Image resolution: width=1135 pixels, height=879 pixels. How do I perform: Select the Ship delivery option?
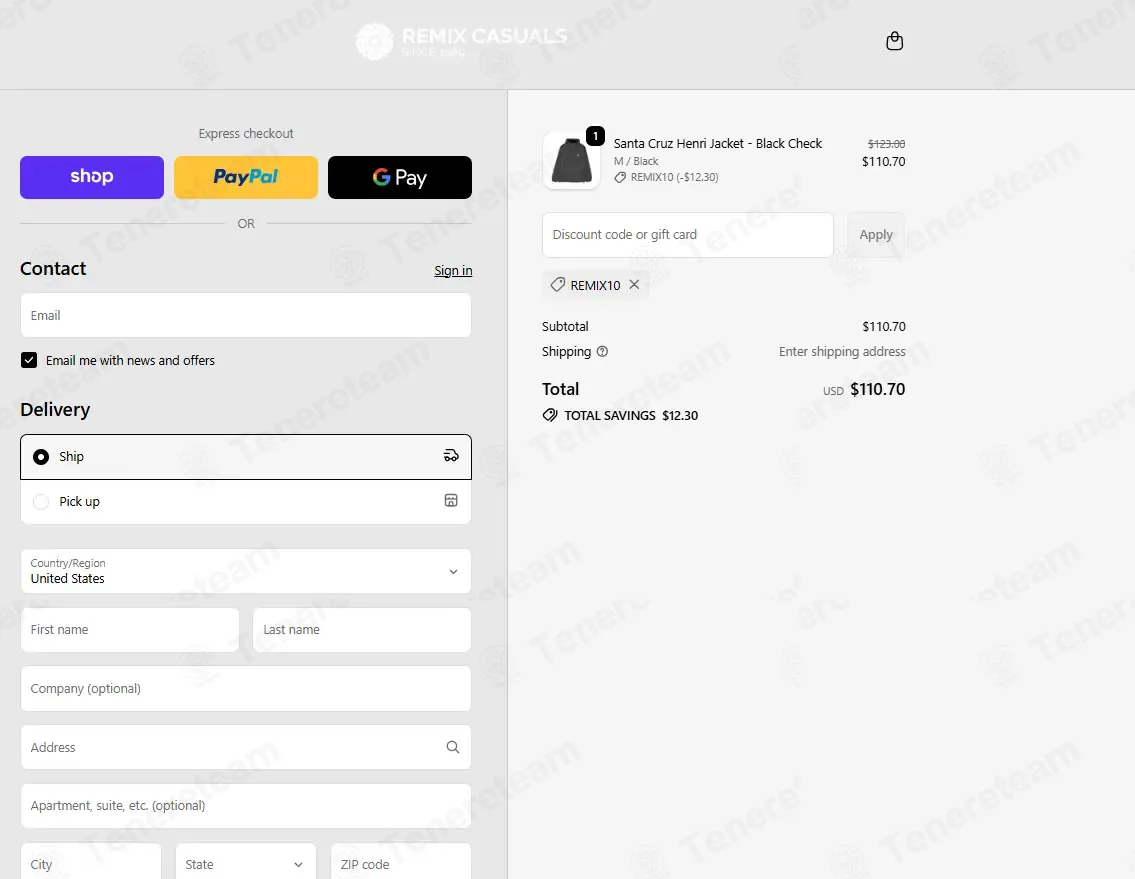coord(246,456)
